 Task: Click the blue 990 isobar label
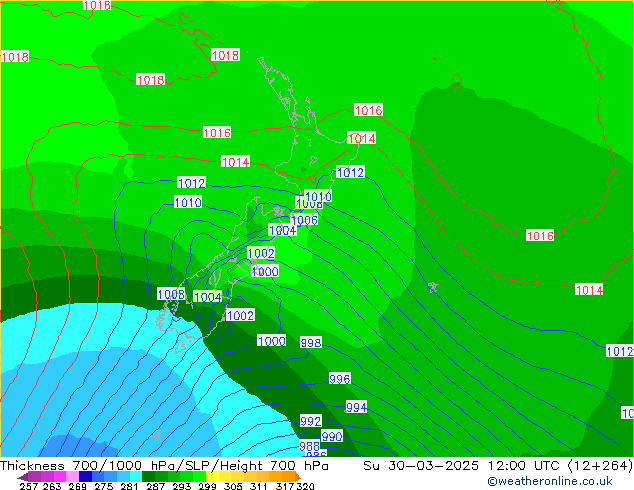pos(332,436)
